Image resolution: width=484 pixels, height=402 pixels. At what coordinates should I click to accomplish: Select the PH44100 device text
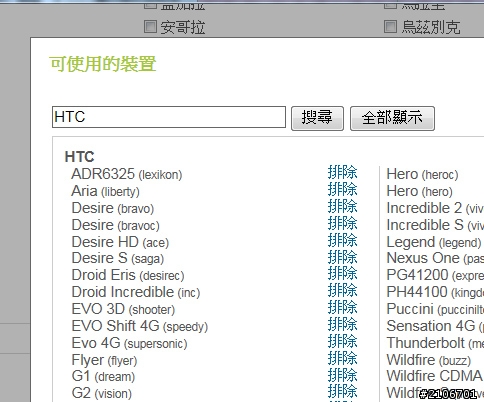point(435,292)
